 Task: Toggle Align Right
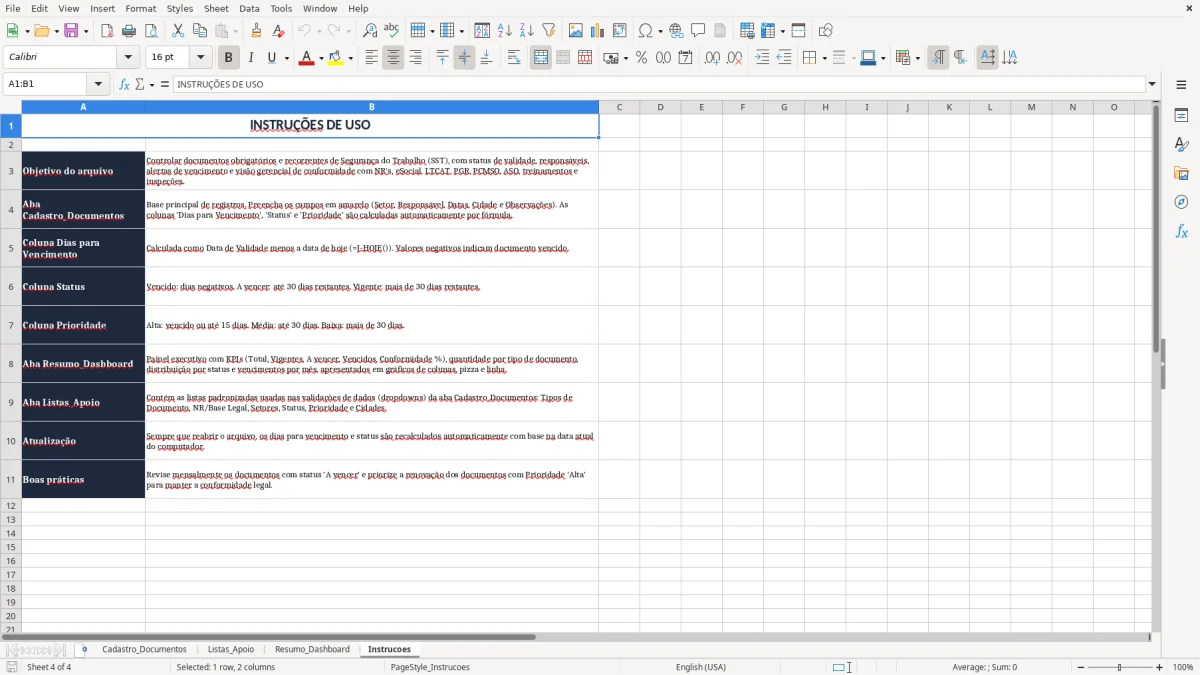point(415,58)
